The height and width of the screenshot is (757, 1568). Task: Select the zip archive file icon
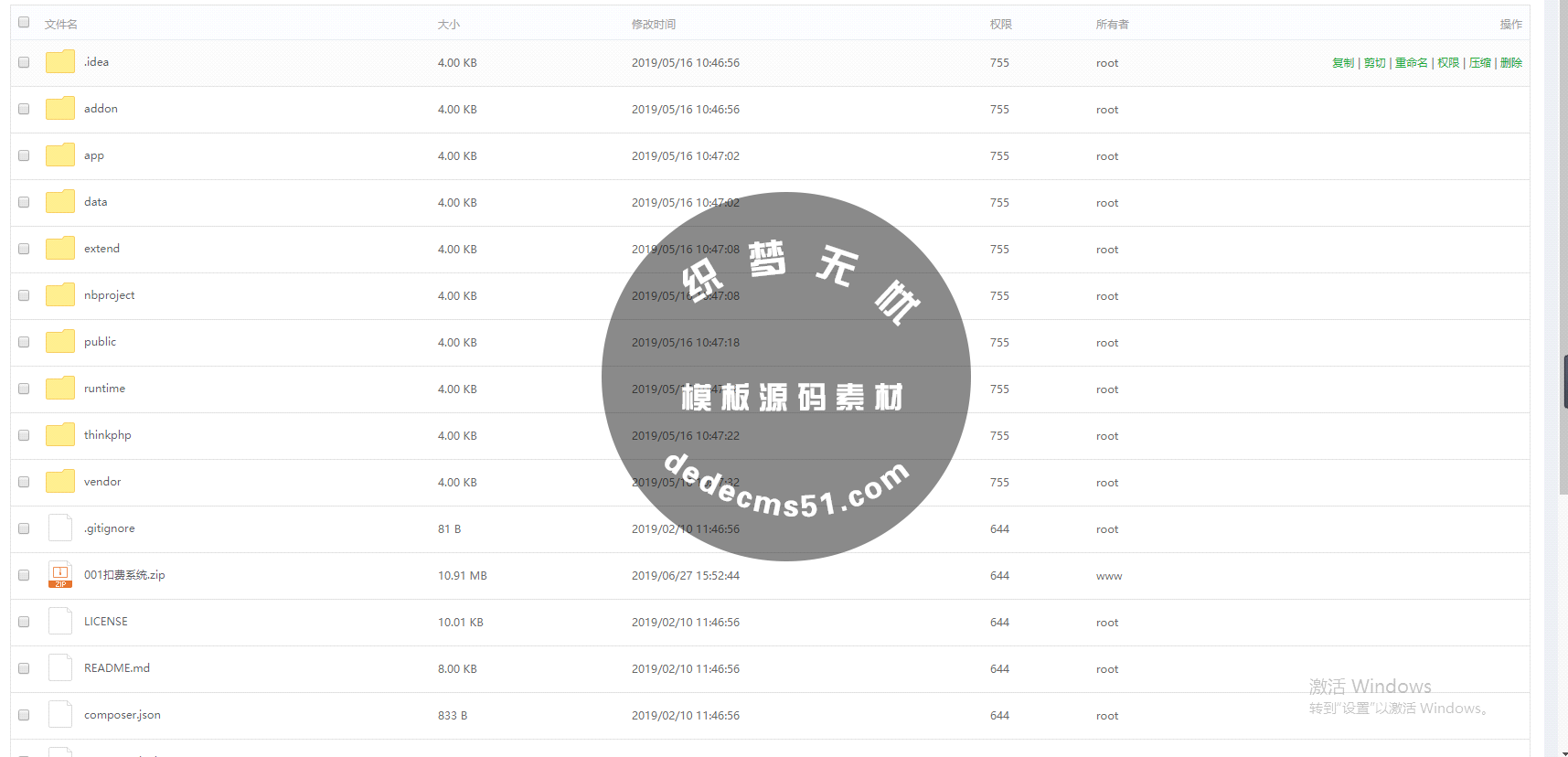click(60, 575)
